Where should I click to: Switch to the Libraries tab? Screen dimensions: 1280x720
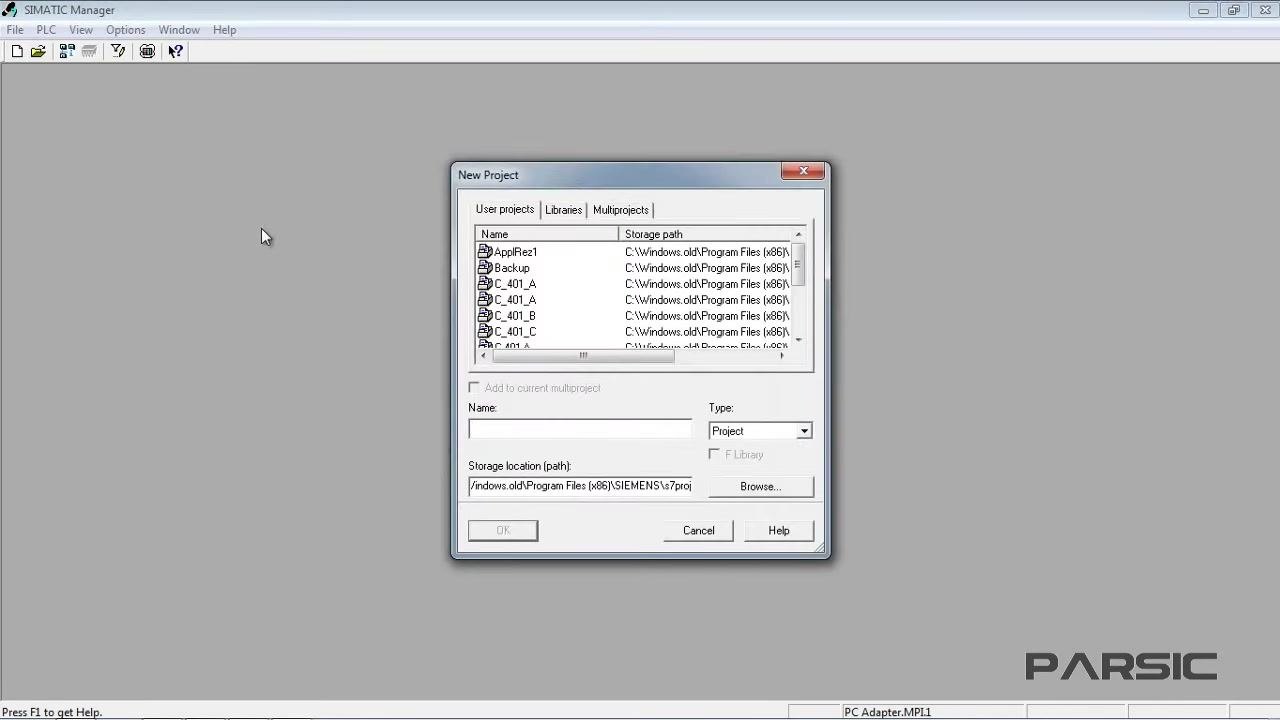tap(563, 210)
